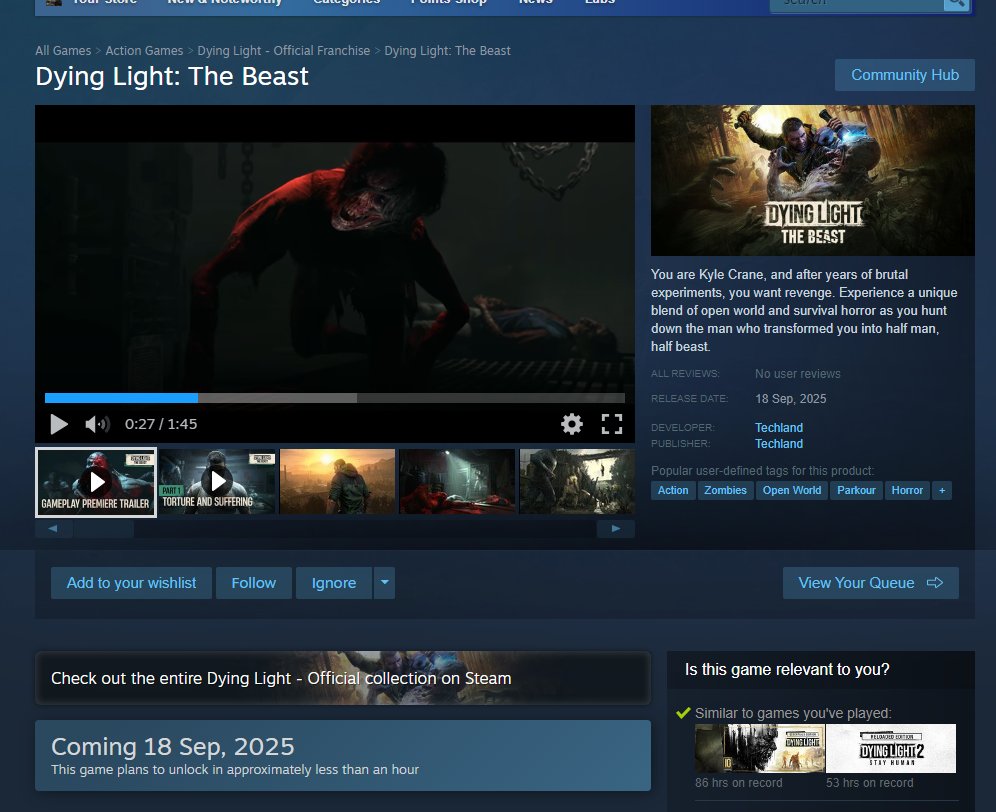
Task: Click the store search magnifier icon
Action: point(956,3)
